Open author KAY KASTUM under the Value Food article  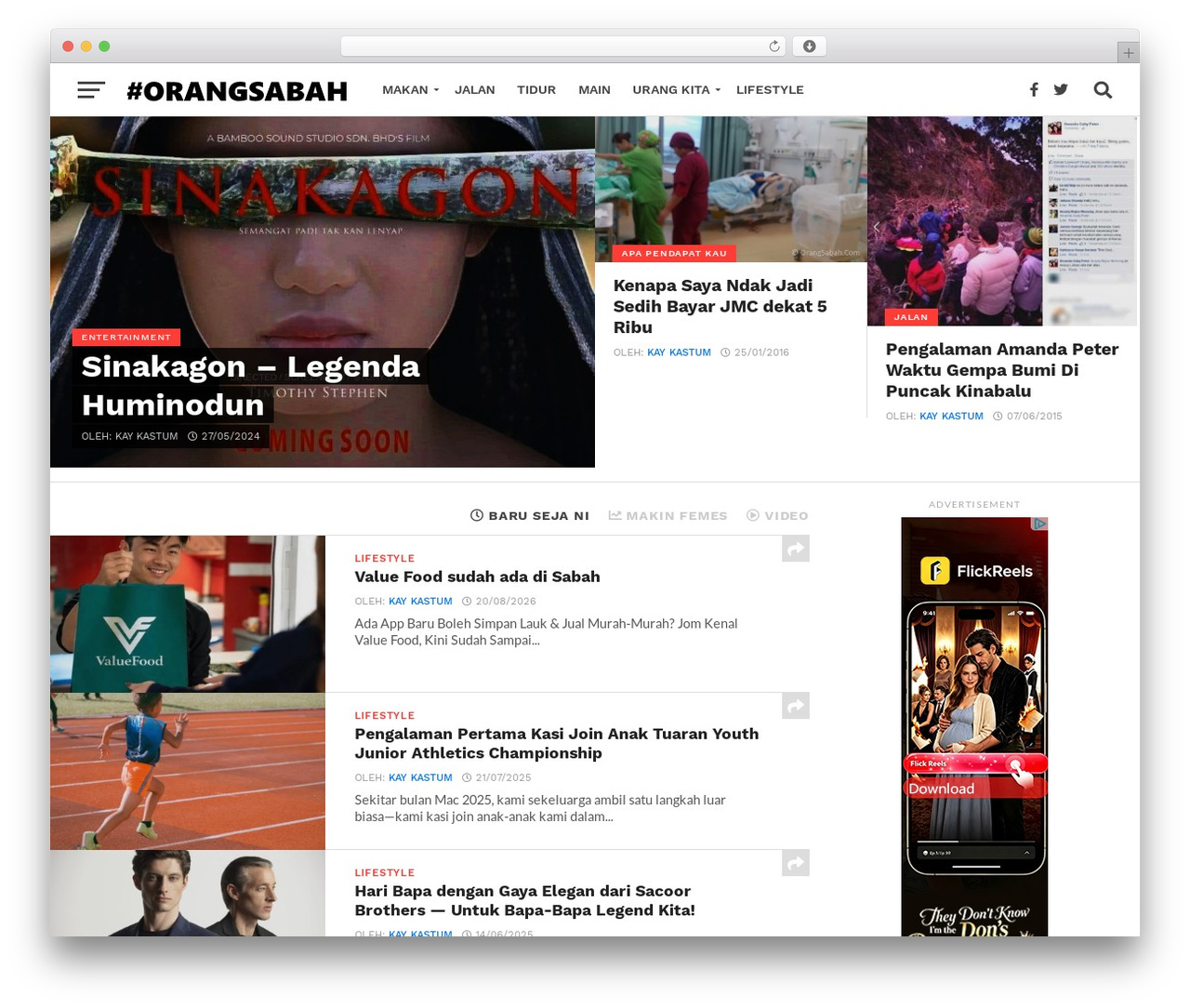click(420, 602)
